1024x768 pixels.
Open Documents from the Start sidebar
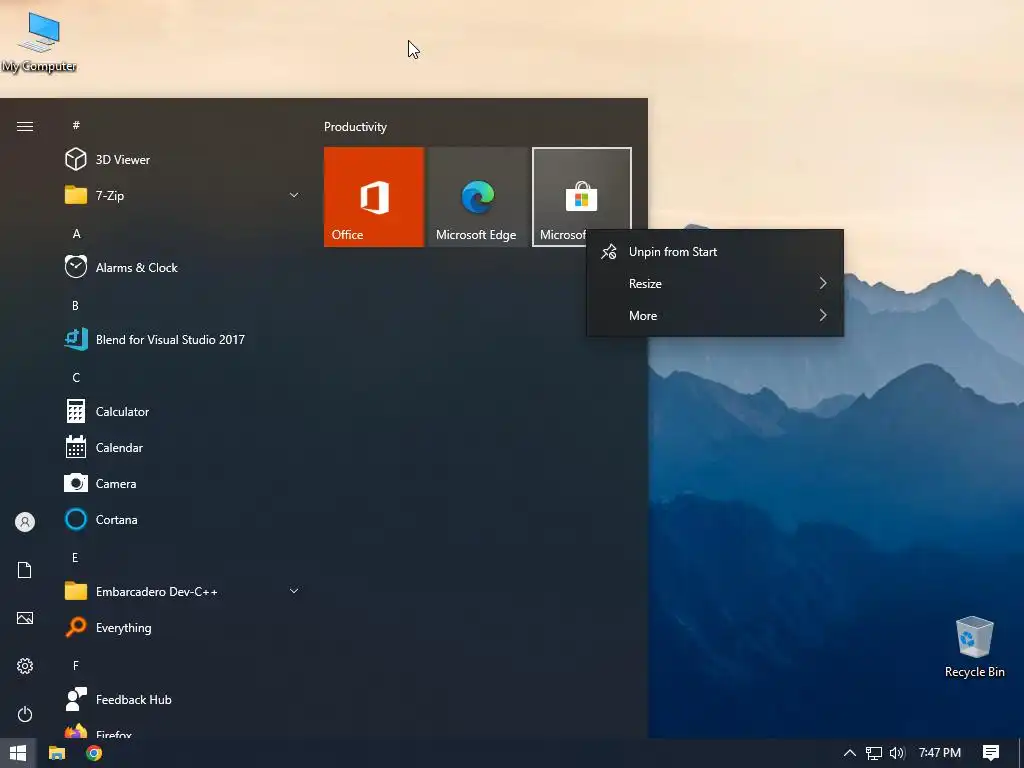[x=25, y=570]
